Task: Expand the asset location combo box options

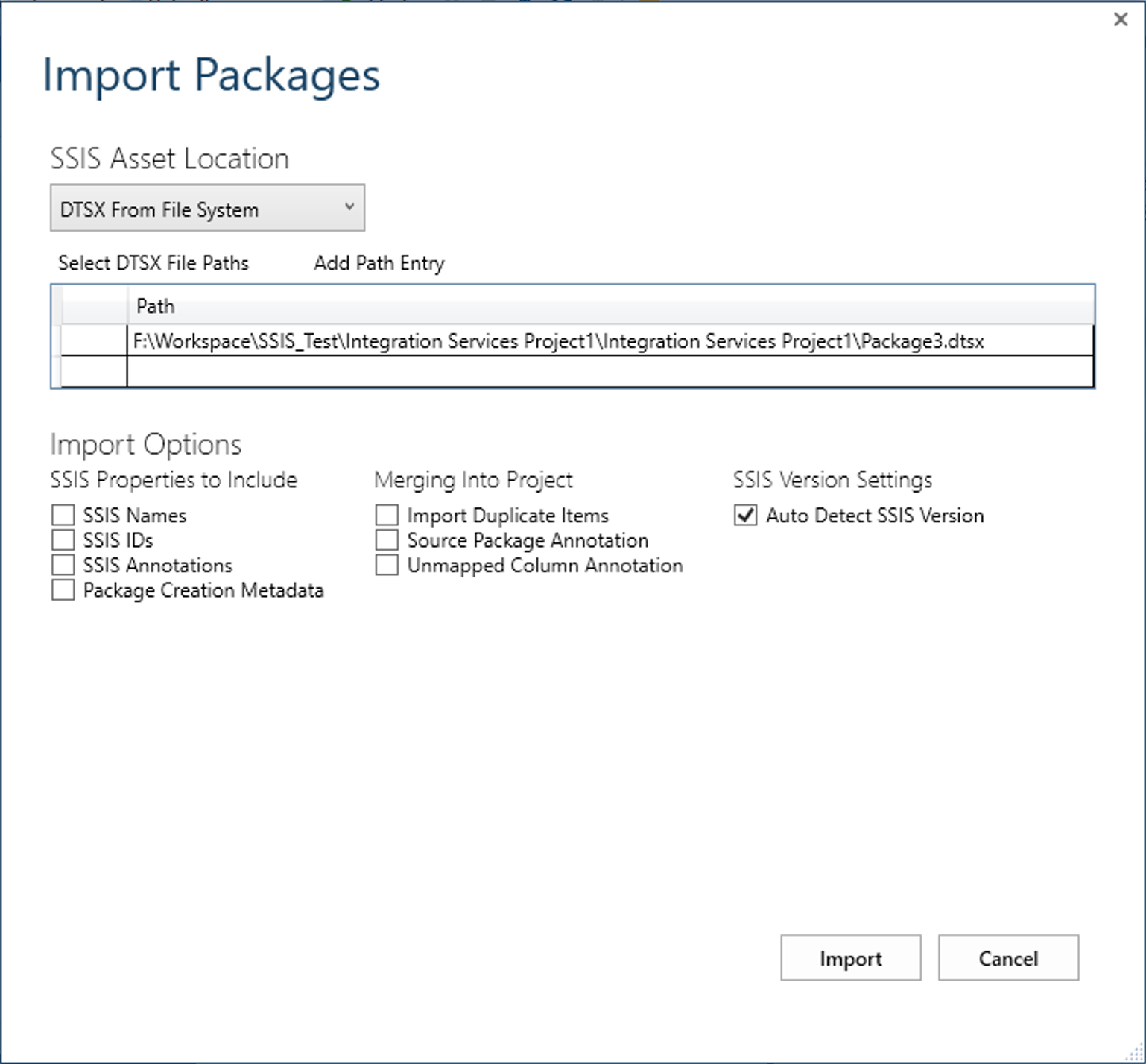Action: pos(207,209)
